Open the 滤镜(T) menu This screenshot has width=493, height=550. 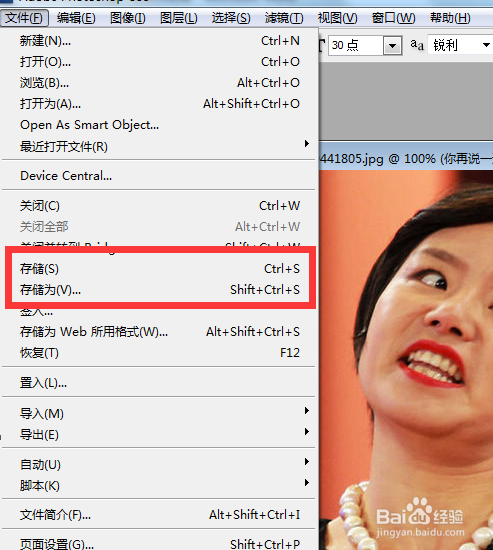pyautogui.click(x=284, y=18)
